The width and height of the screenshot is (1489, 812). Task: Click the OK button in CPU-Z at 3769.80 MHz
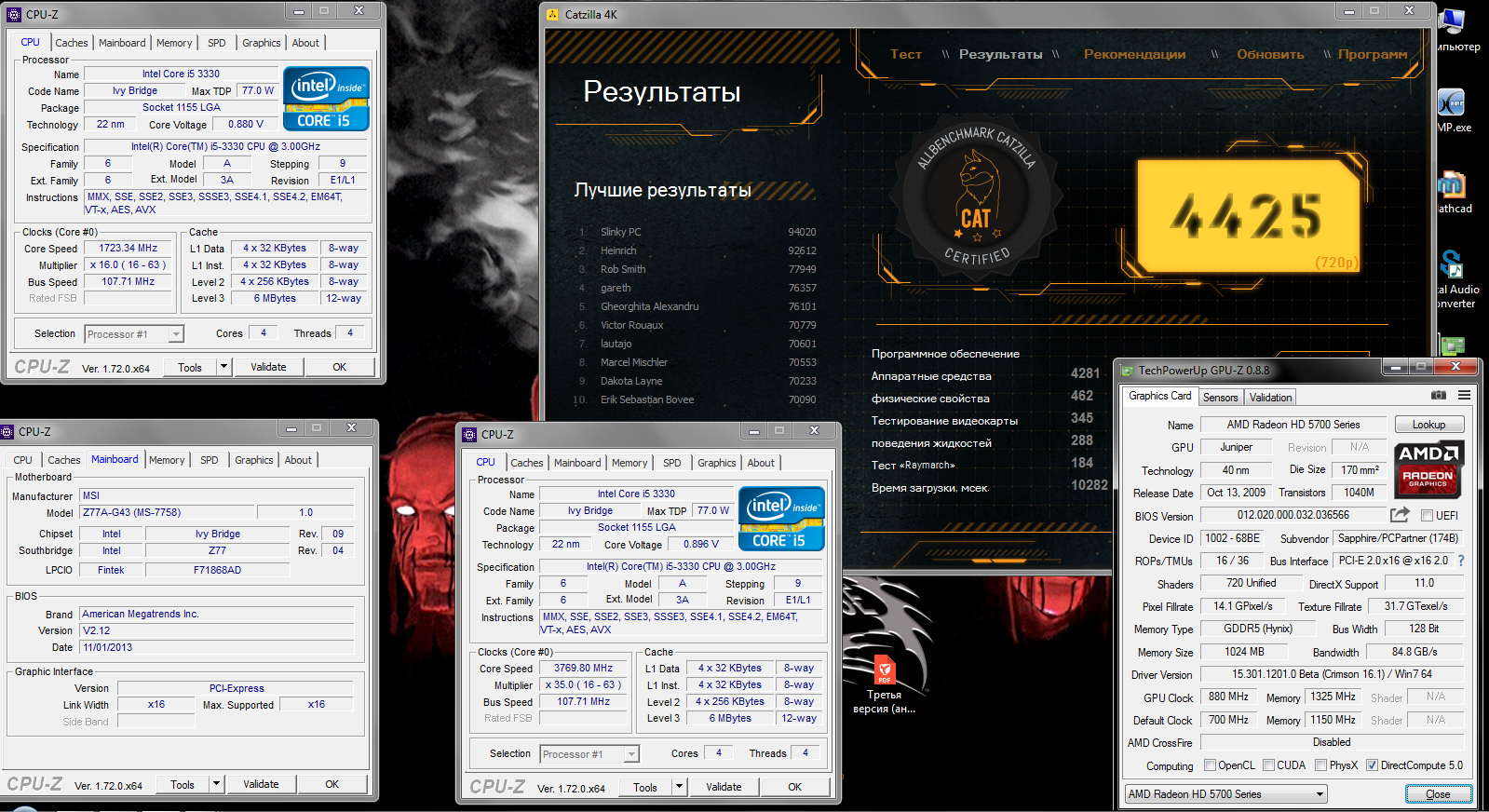(794, 787)
